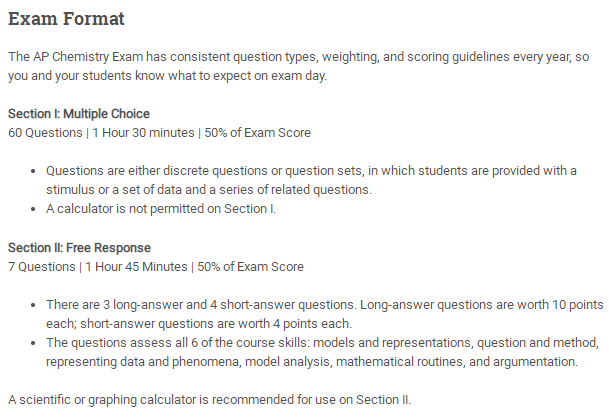
Task: Click the '6 of the course skills' bullet
Action: [322, 343]
